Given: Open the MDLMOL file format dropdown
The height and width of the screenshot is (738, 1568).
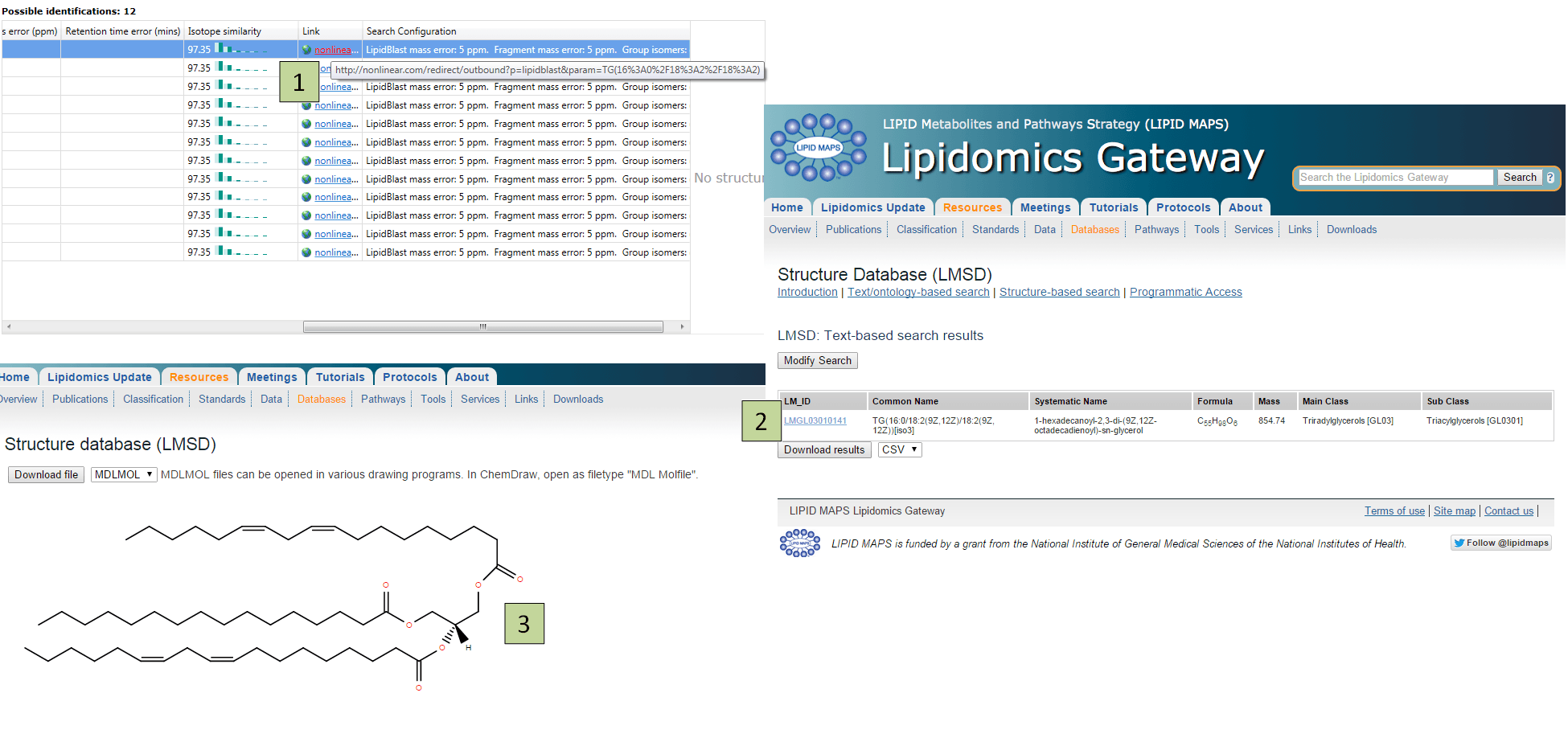Looking at the screenshot, I should pos(123,475).
